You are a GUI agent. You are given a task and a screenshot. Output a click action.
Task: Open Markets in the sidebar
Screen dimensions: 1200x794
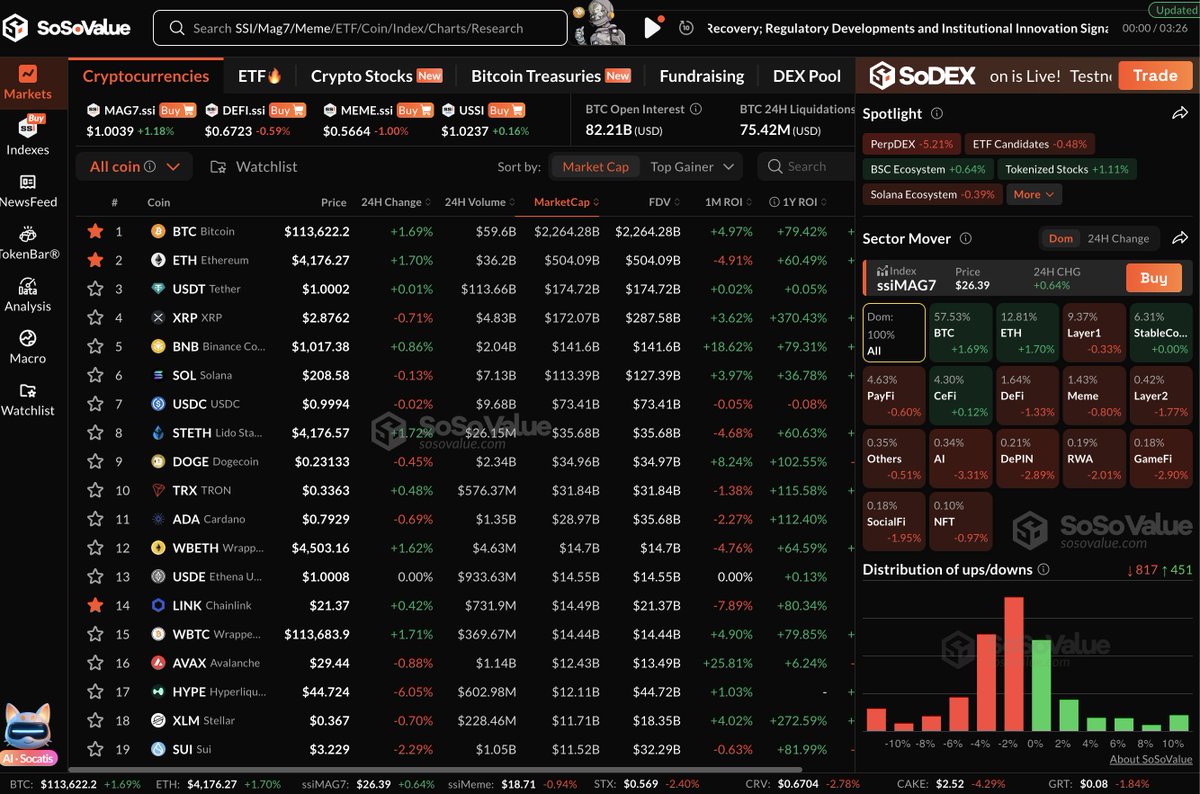point(27,82)
